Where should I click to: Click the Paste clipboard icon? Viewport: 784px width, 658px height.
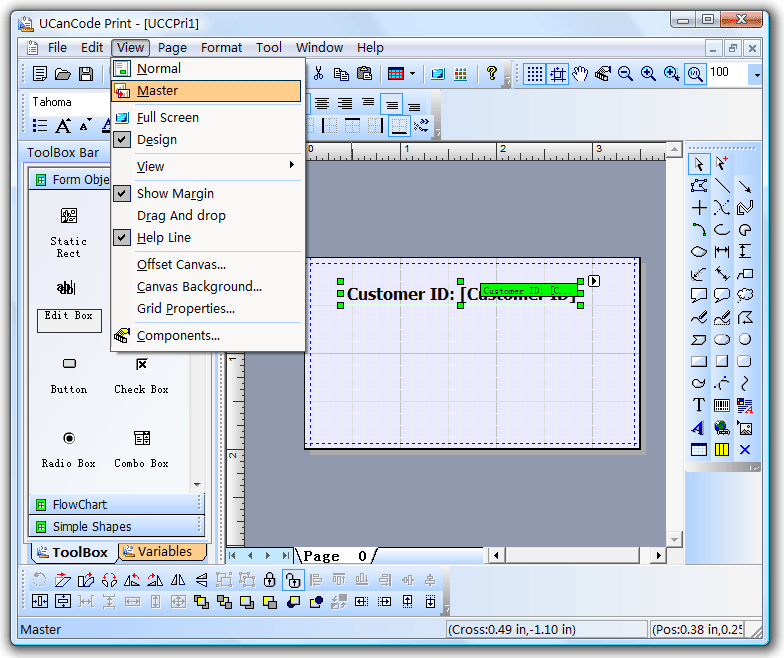[364, 74]
